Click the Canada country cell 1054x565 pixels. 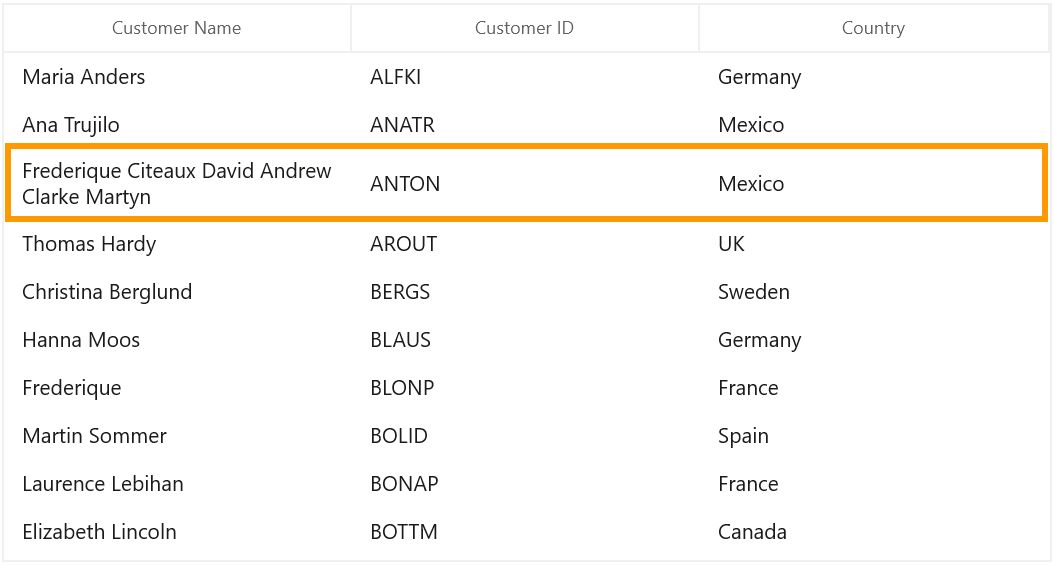874,532
